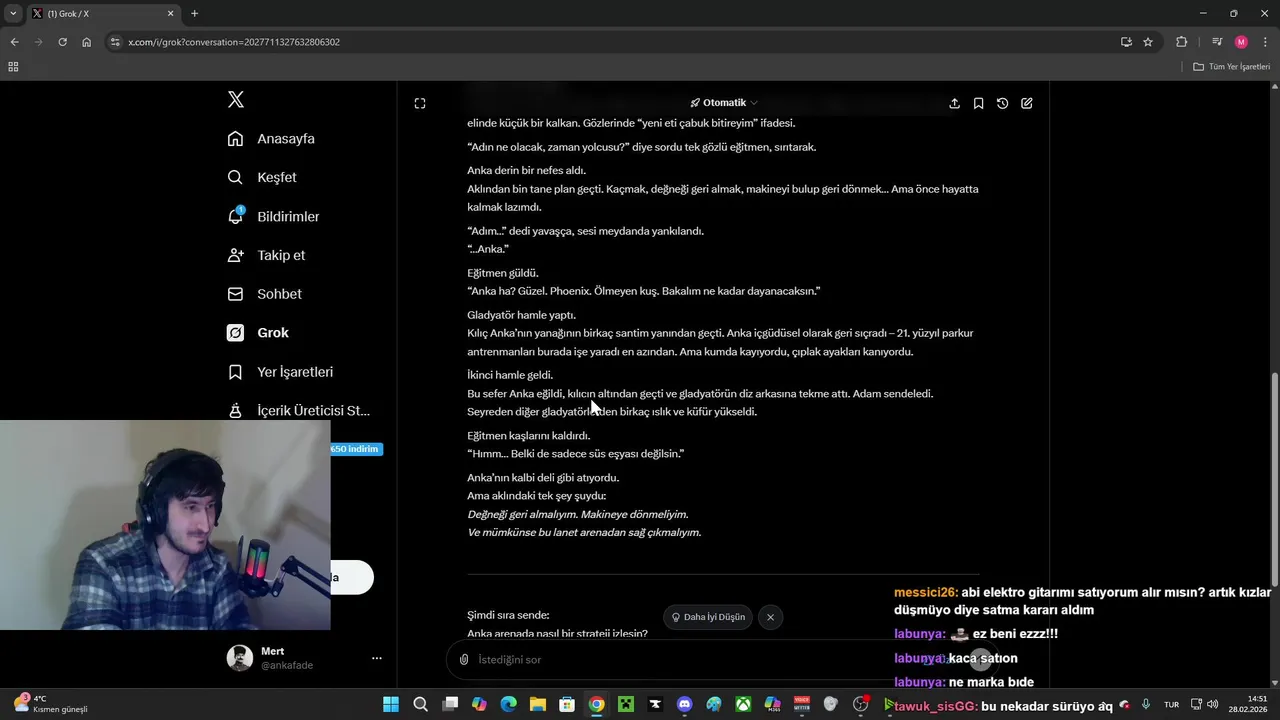The height and width of the screenshot is (720, 1280).
Task: Open the volume tray icon
Action: (1212, 705)
